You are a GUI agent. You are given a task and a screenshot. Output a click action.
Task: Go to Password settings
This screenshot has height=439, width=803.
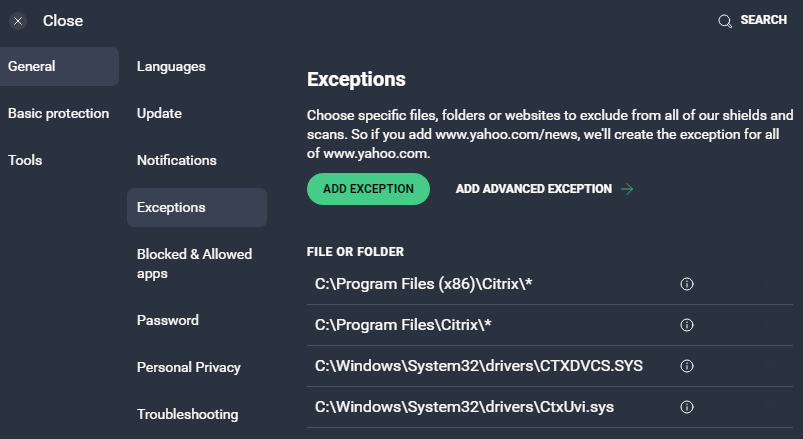[168, 321]
